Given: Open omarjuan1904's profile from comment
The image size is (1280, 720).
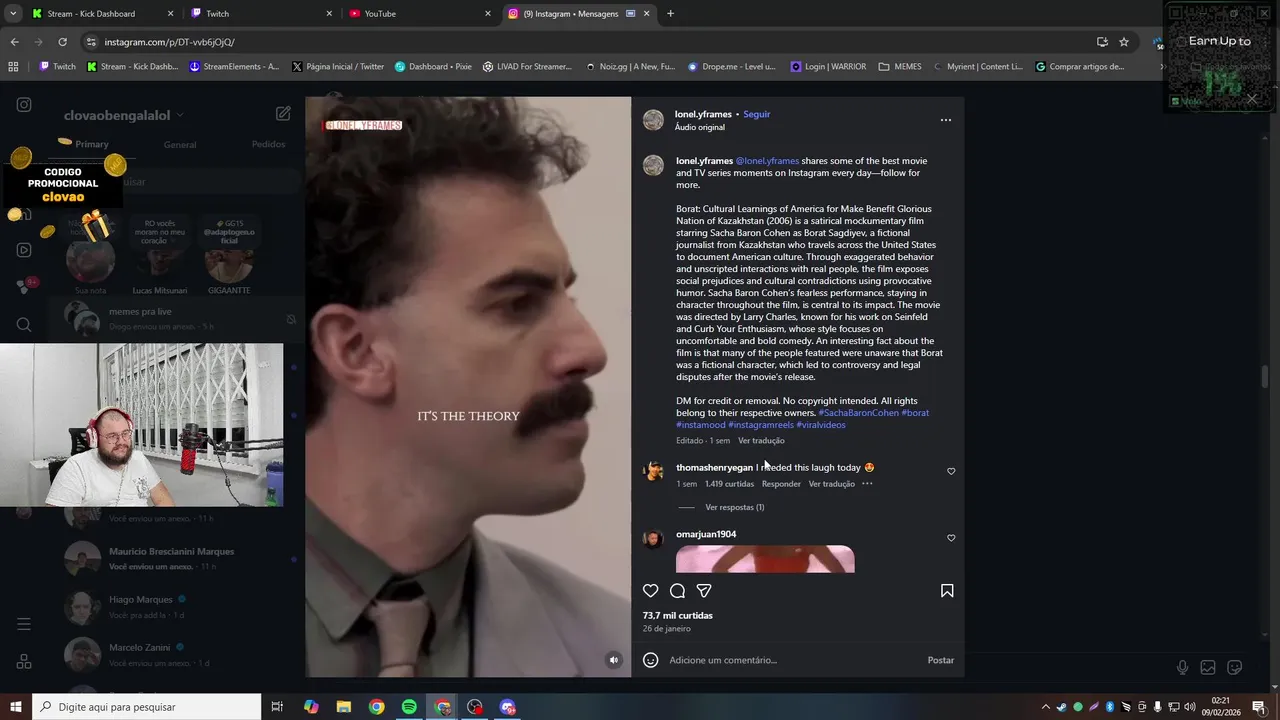Looking at the screenshot, I should [x=706, y=534].
